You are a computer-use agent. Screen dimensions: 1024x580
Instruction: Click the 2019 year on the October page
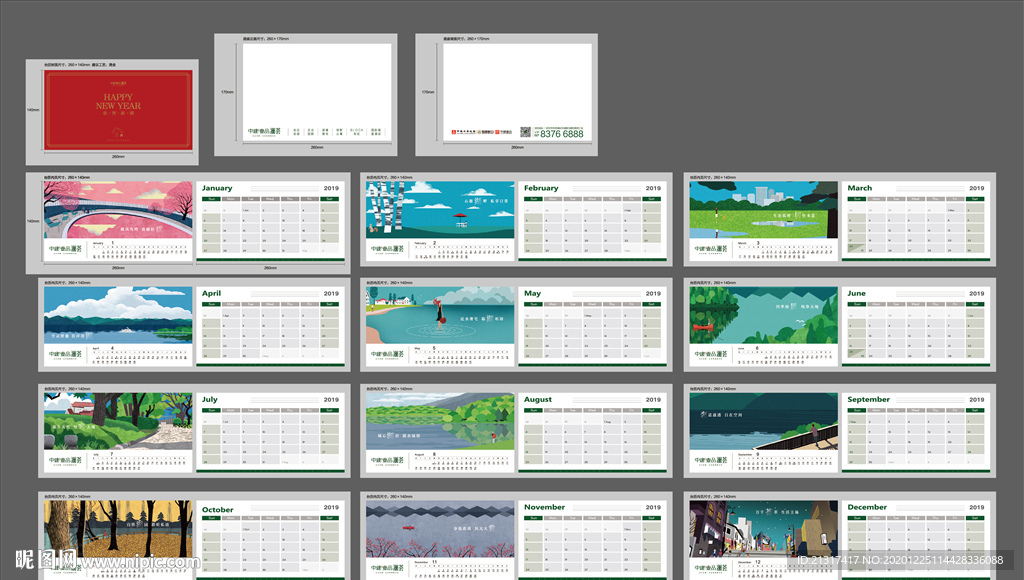coord(331,508)
